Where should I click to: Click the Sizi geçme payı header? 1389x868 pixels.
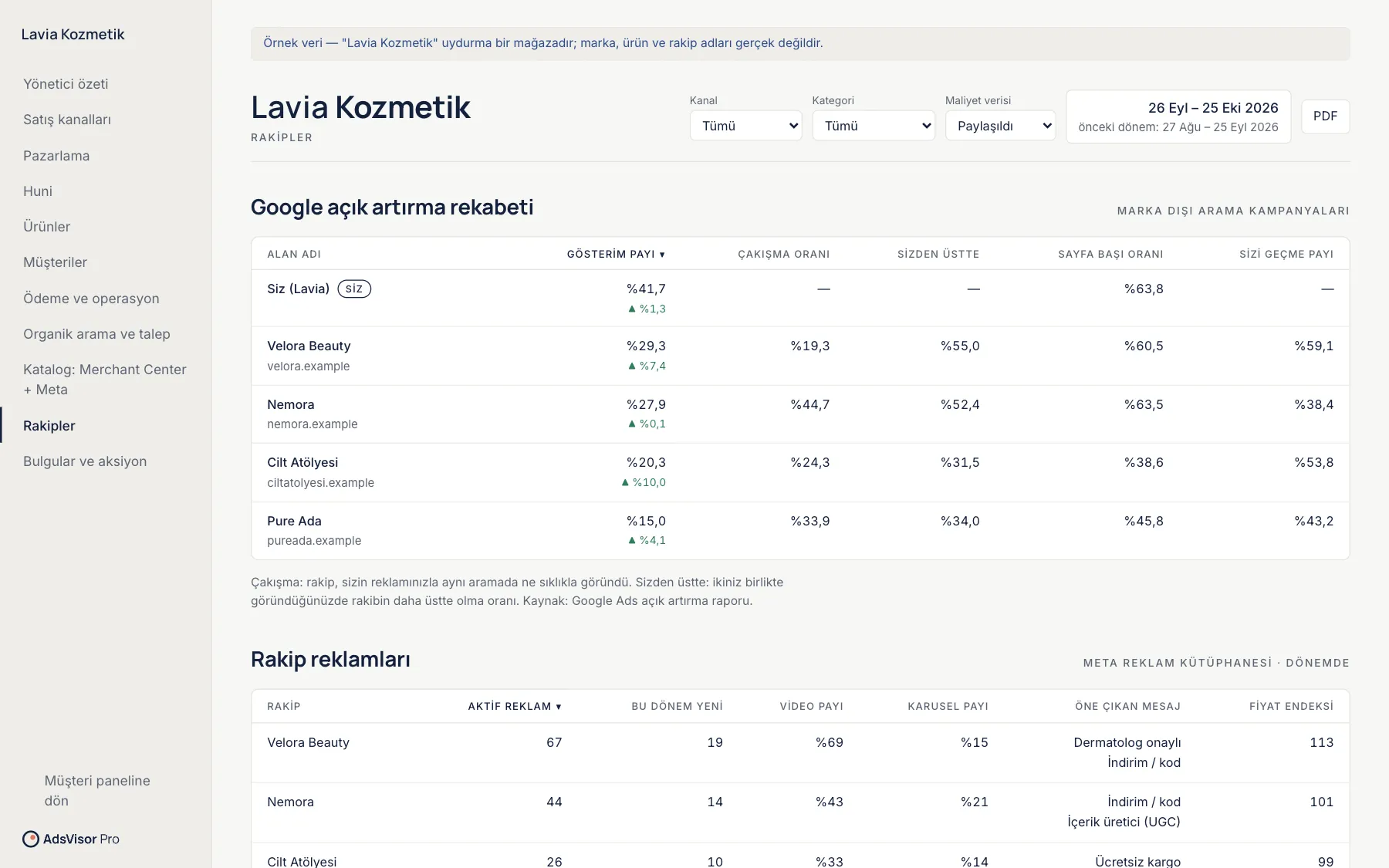coord(1286,254)
